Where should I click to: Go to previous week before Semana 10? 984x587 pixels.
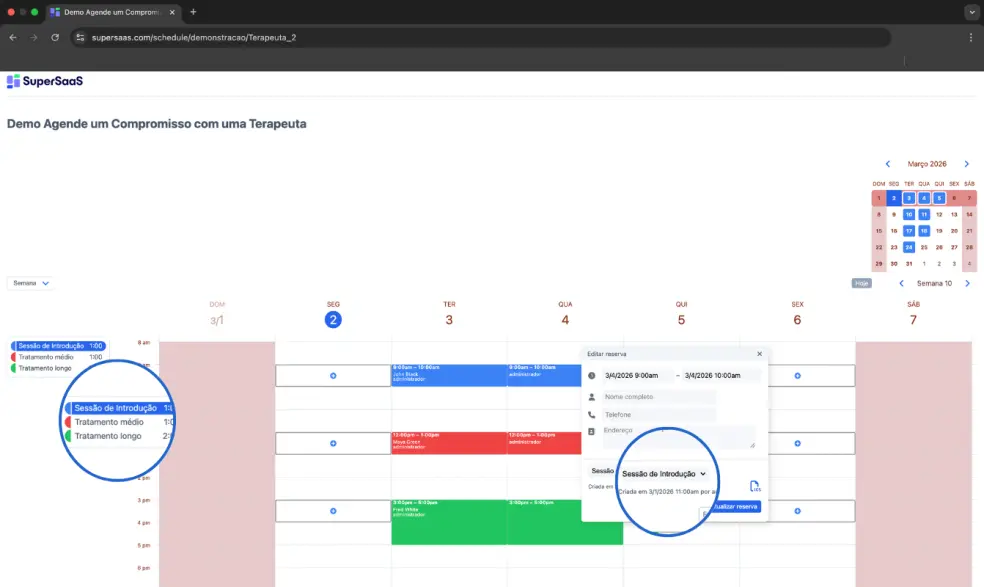(x=901, y=283)
